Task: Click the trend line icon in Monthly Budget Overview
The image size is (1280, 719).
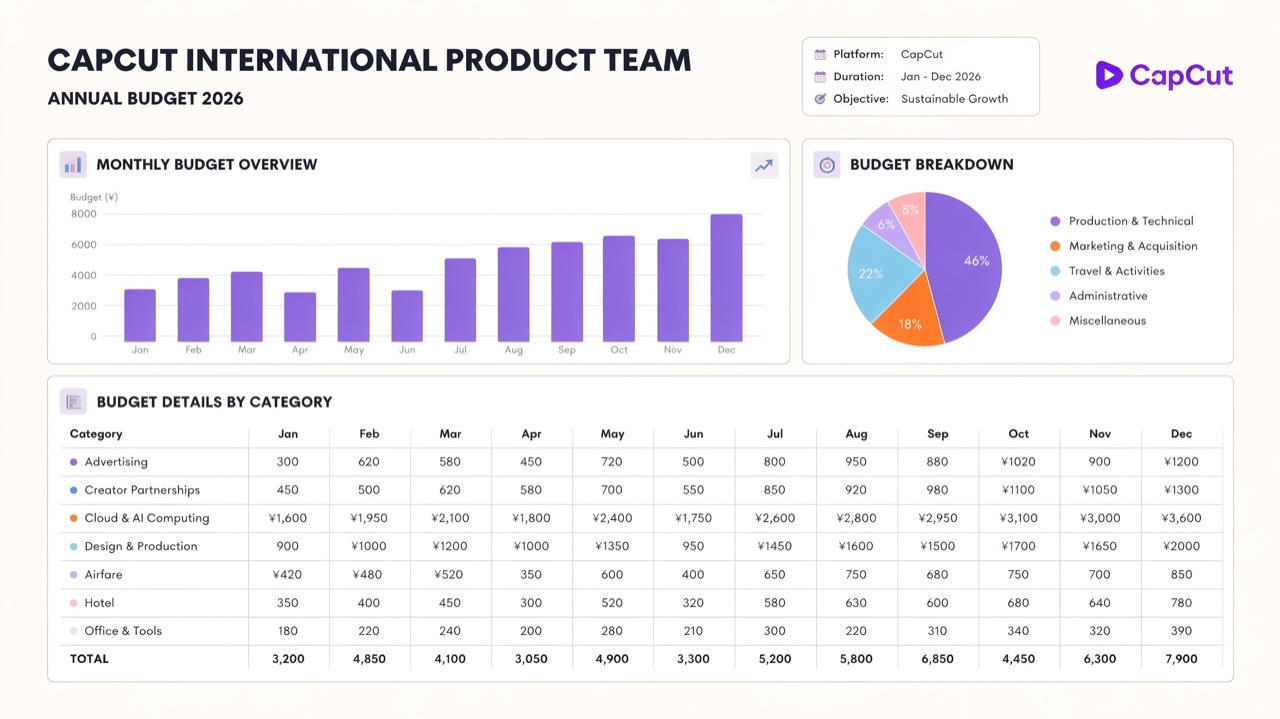Action: (x=764, y=166)
